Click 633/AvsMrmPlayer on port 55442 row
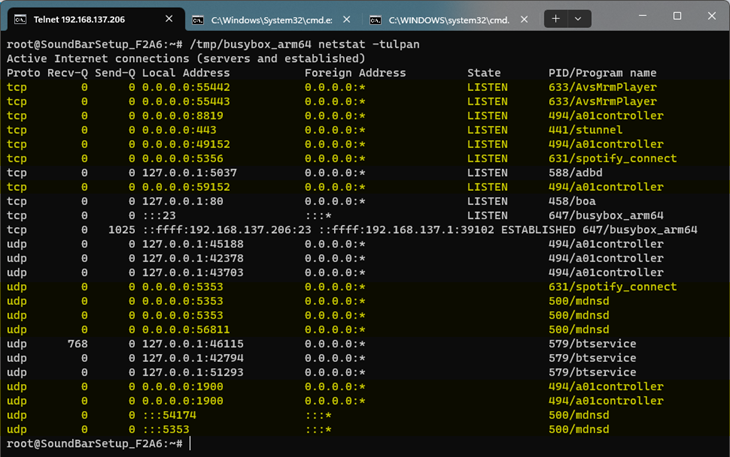730x457 pixels. 602,87
